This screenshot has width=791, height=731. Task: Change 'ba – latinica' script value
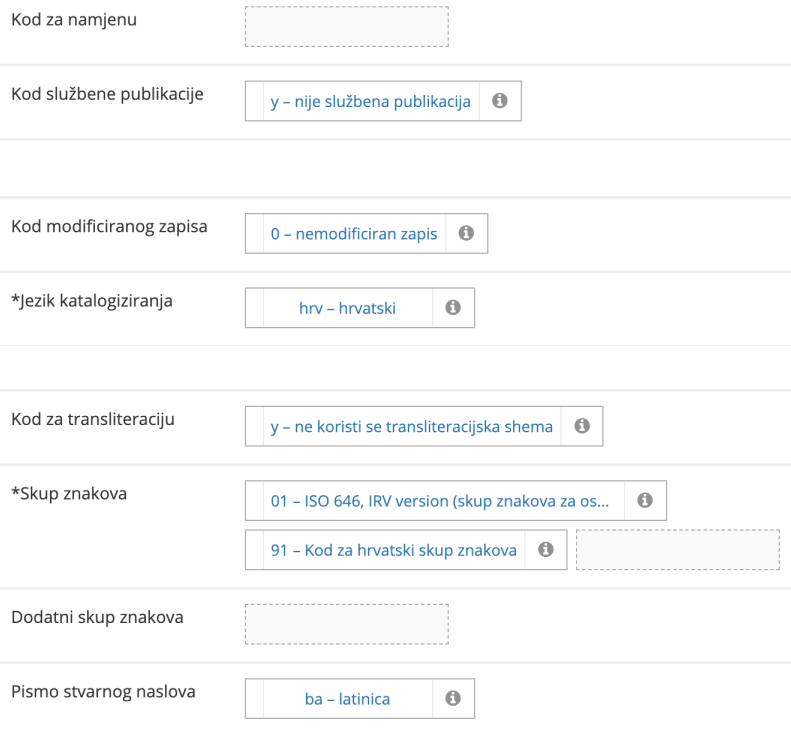tap(347, 700)
